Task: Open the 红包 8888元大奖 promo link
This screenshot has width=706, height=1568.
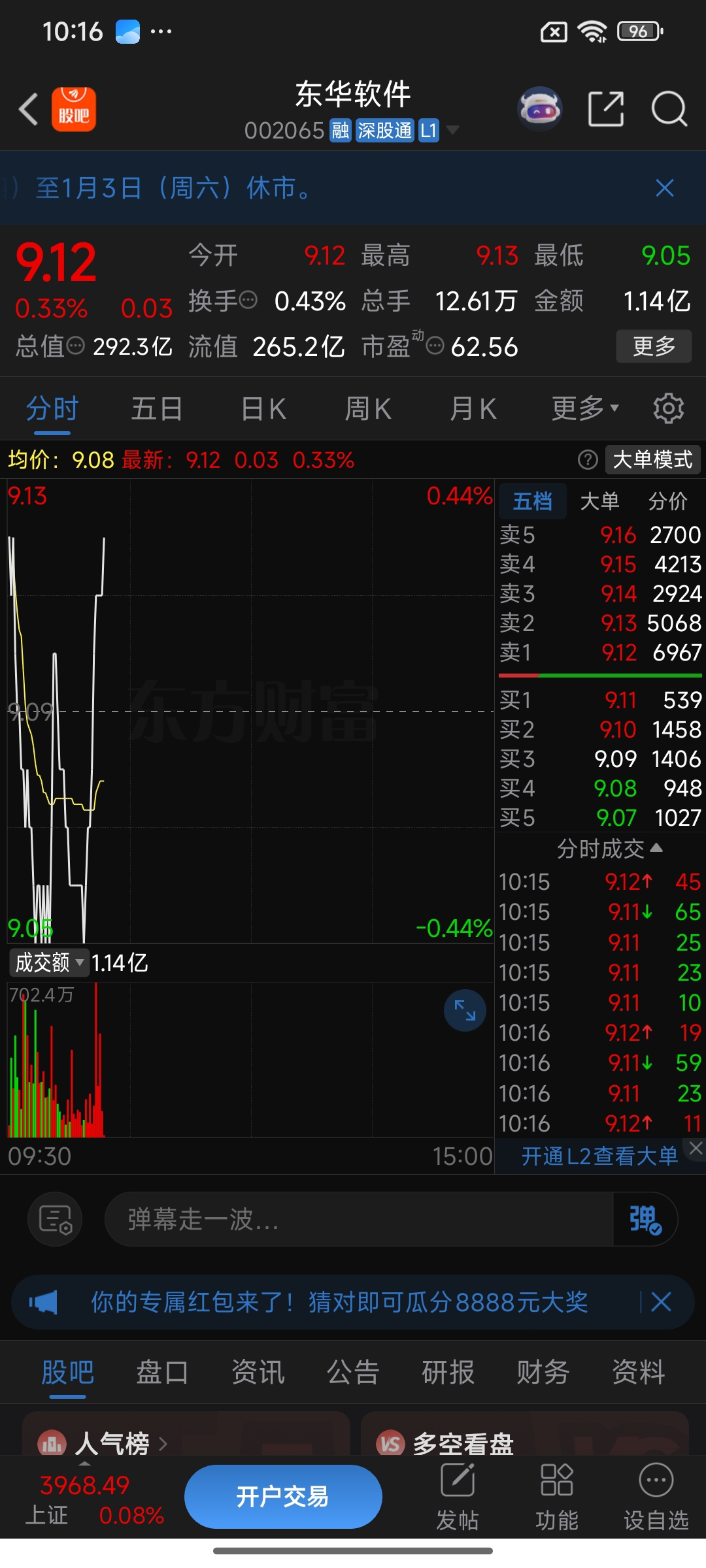Action: click(x=339, y=1302)
